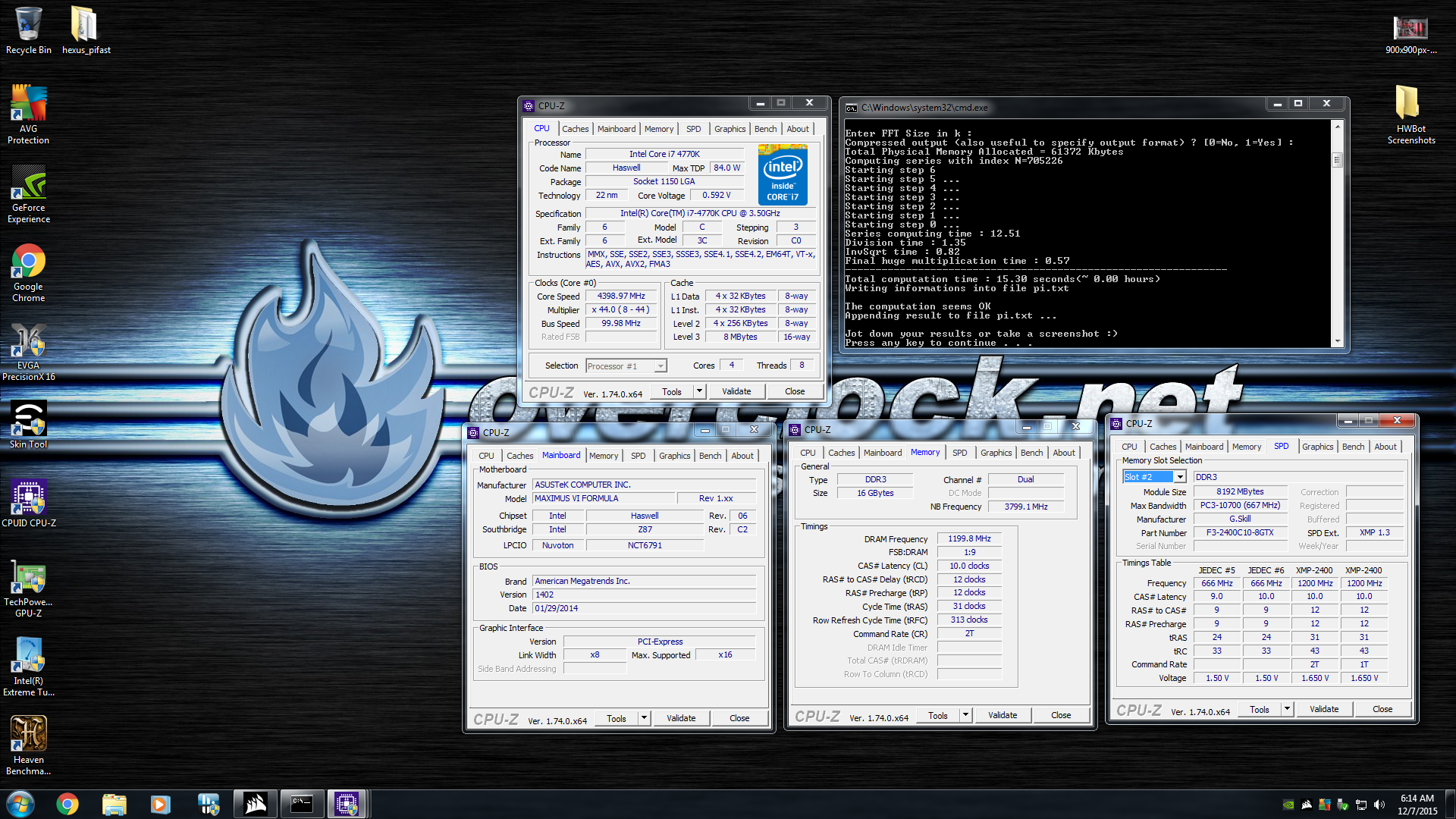
Task: Select the Memory tab in the SPD CPU-Z window
Action: (x=1247, y=447)
